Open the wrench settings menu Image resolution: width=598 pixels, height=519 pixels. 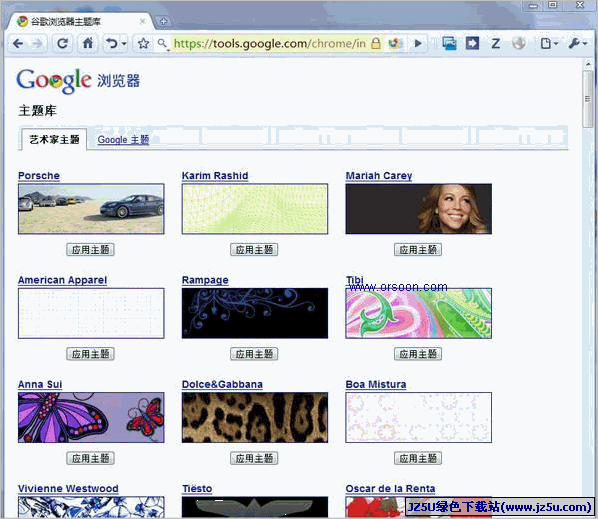tap(577, 43)
